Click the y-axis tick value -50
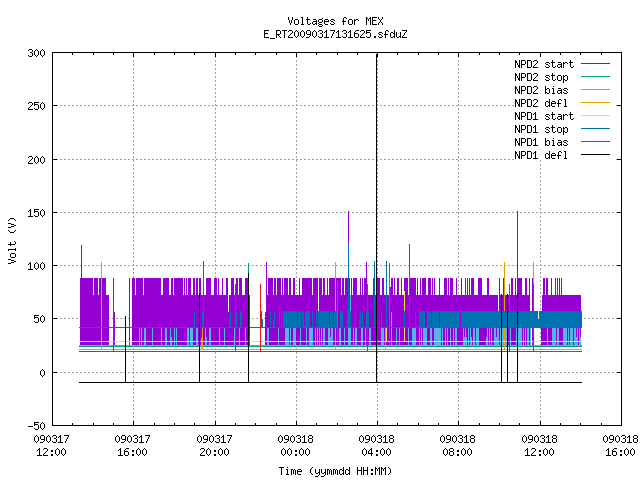Viewport: 640px width, 480px height. pyautogui.click(x=36, y=426)
